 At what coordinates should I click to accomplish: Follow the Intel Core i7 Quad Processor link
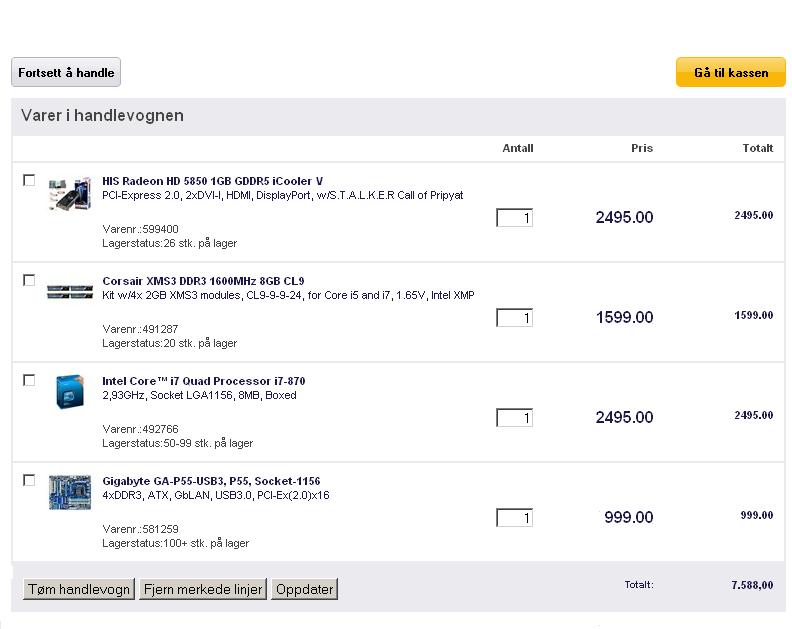[x=204, y=381]
